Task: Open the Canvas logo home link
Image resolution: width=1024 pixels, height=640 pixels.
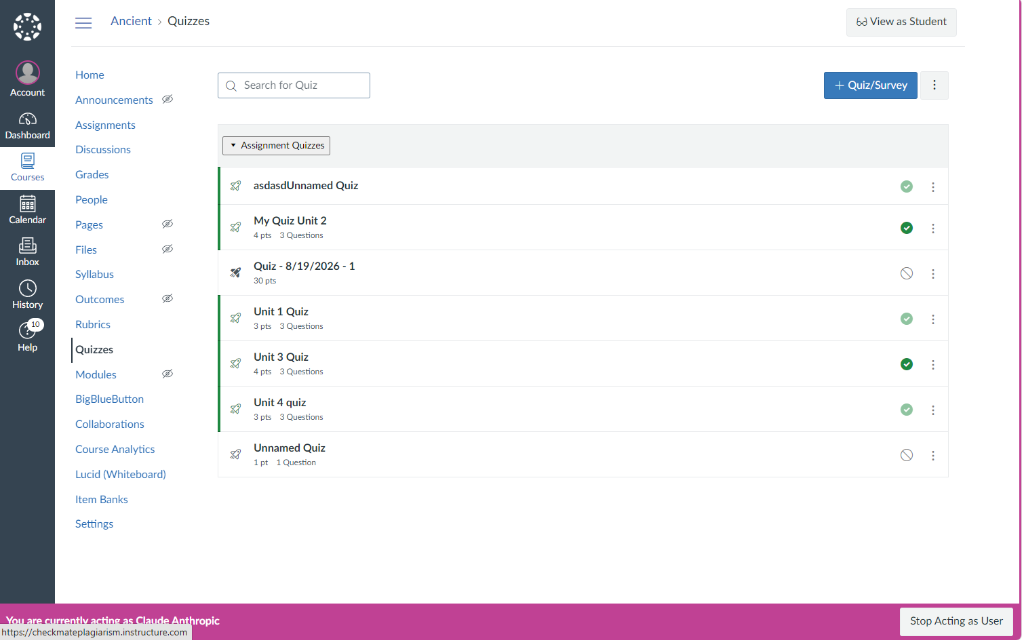Action: point(27,27)
